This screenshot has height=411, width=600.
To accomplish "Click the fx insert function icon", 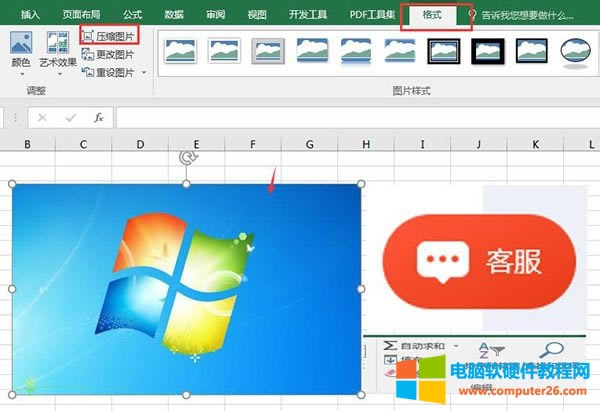I will point(99,117).
